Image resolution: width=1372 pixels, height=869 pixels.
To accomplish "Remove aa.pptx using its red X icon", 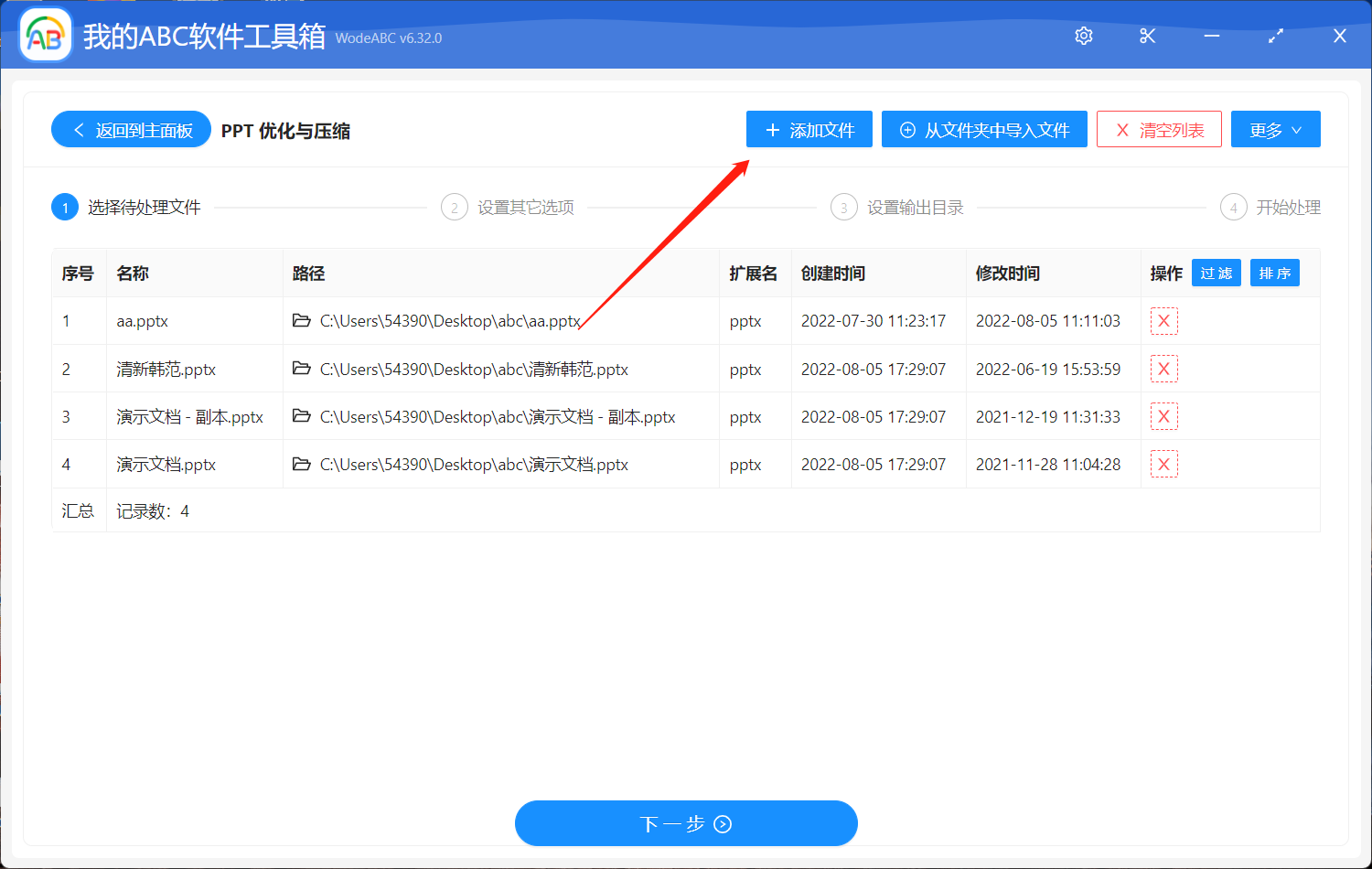I will tap(1163, 321).
